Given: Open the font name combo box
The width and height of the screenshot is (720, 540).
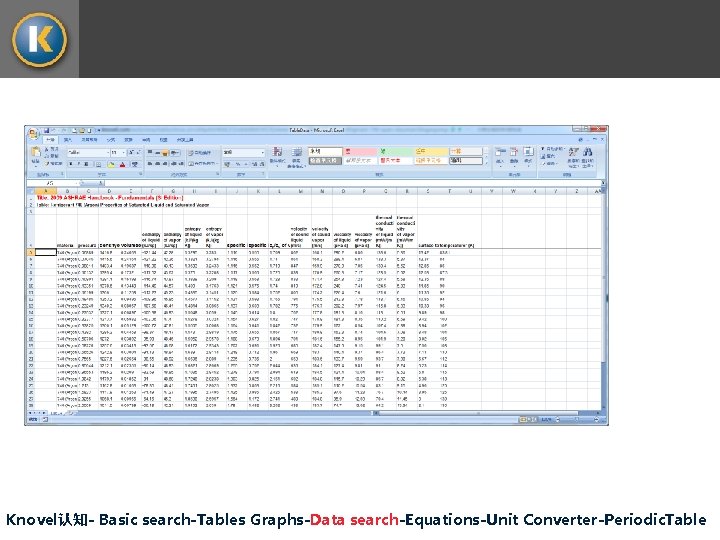Looking at the screenshot, I should pyautogui.click(x=89, y=152).
